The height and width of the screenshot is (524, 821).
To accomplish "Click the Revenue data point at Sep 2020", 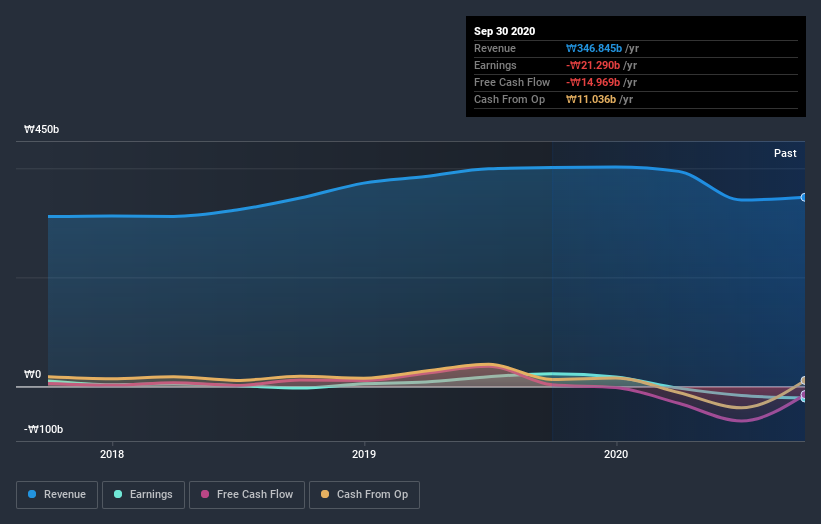I will pyautogui.click(x=804, y=197).
